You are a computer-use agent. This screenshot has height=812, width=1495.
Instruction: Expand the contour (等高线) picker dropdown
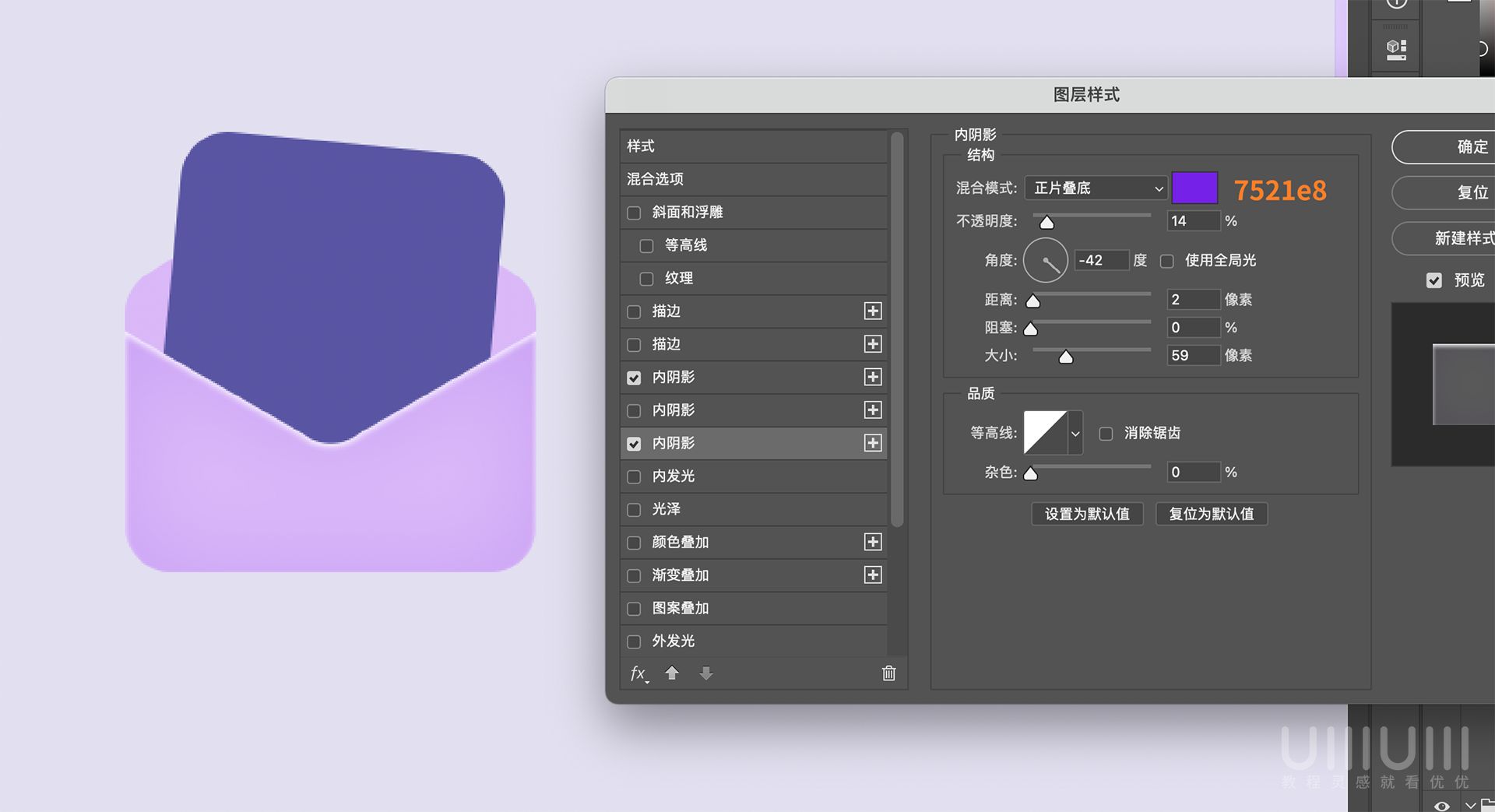(1076, 434)
